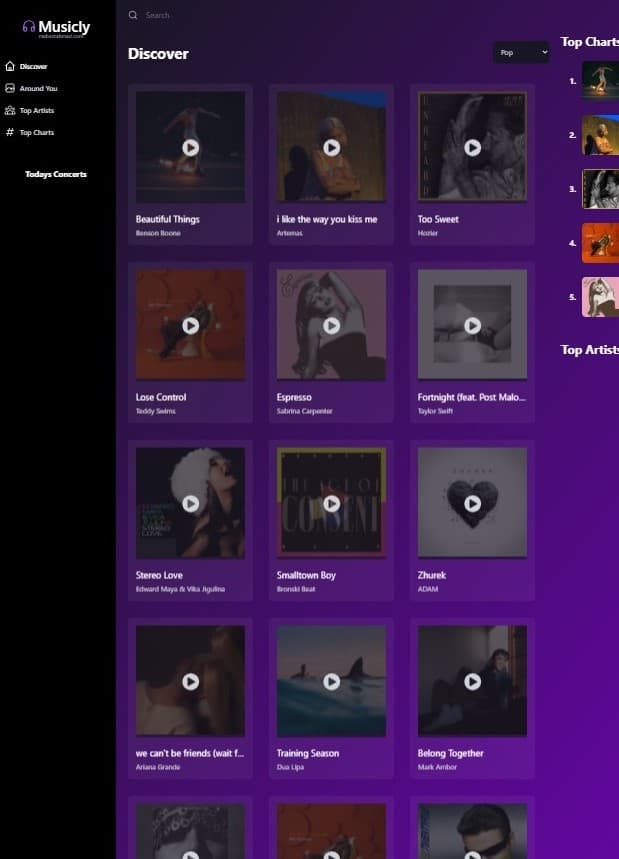Select Top Charts thumbnail number 3
Viewport: 619px width, 859px height.
point(600,189)
